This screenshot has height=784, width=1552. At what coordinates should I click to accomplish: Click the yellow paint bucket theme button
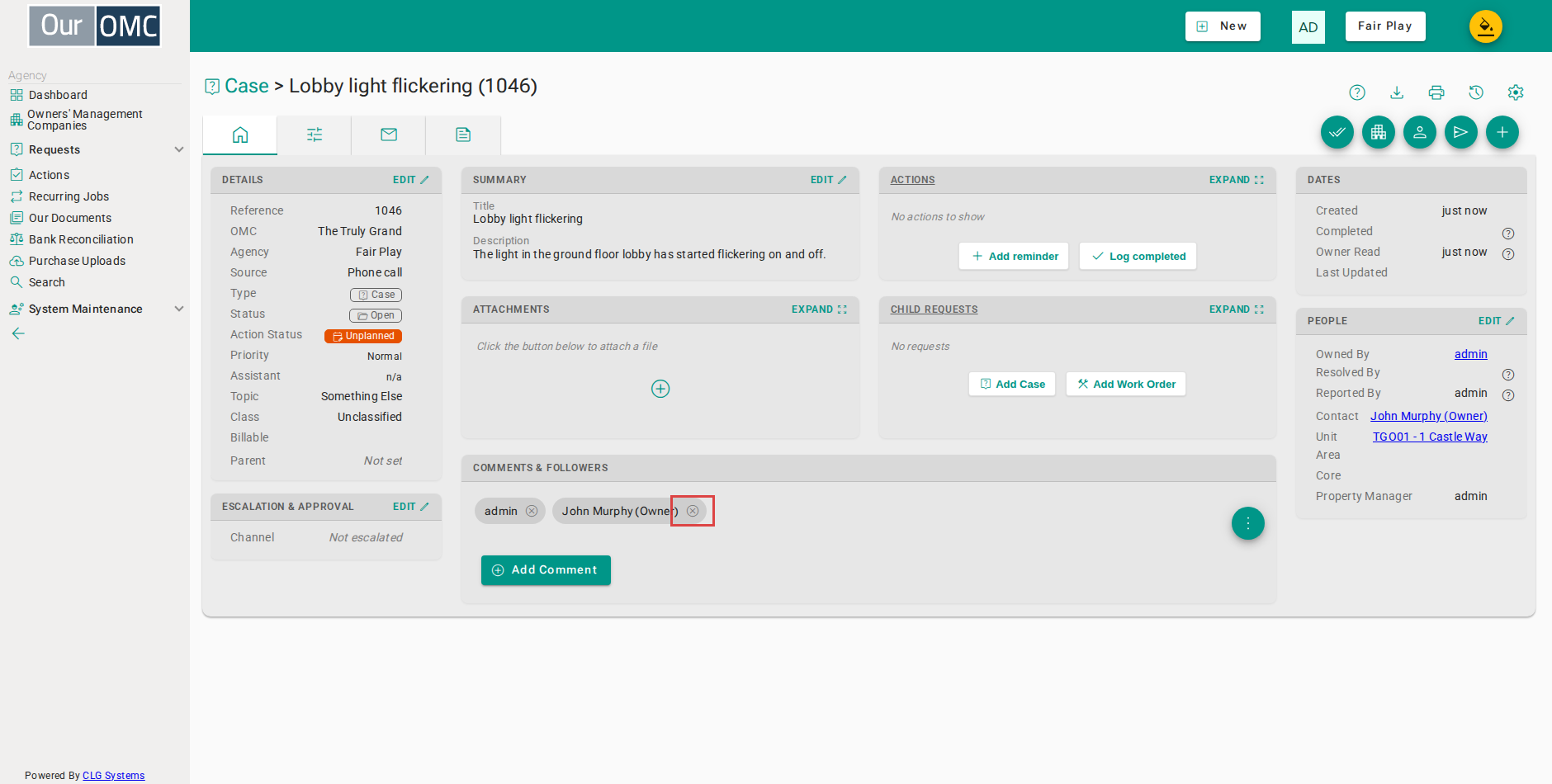1486,26
